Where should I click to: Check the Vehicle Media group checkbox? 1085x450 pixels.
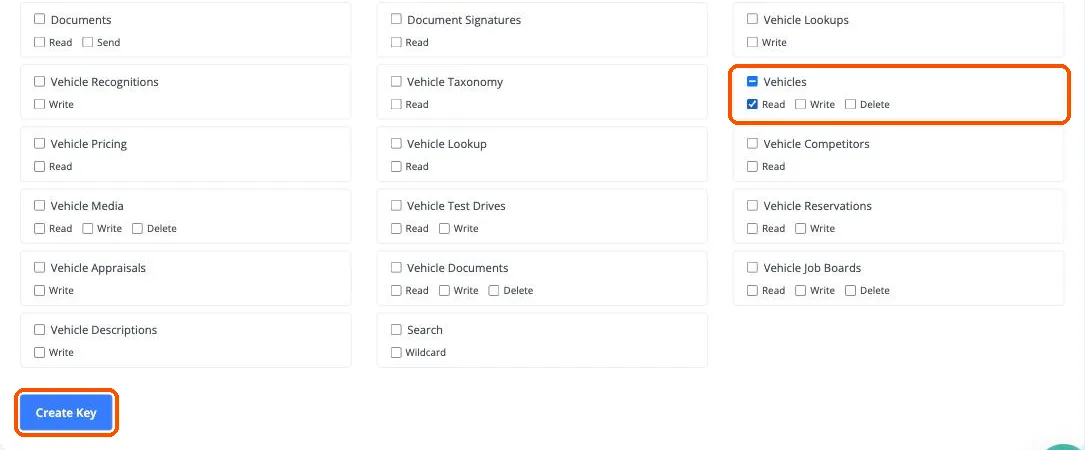[39, 206]
